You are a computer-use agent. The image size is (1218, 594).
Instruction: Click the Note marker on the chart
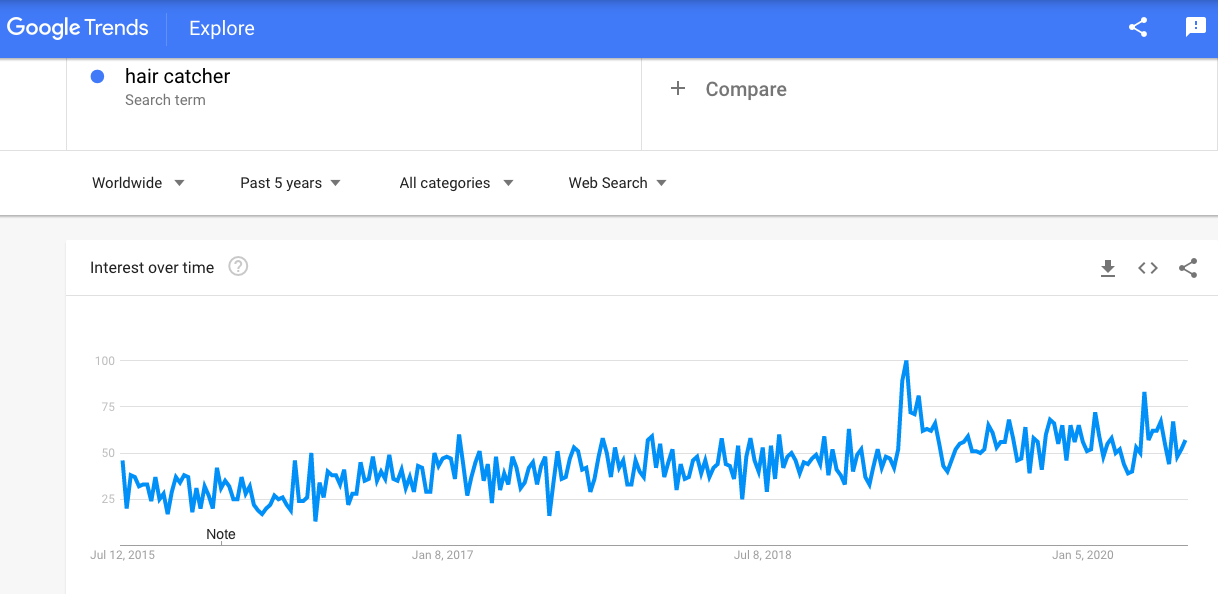(x=221, y=534)
